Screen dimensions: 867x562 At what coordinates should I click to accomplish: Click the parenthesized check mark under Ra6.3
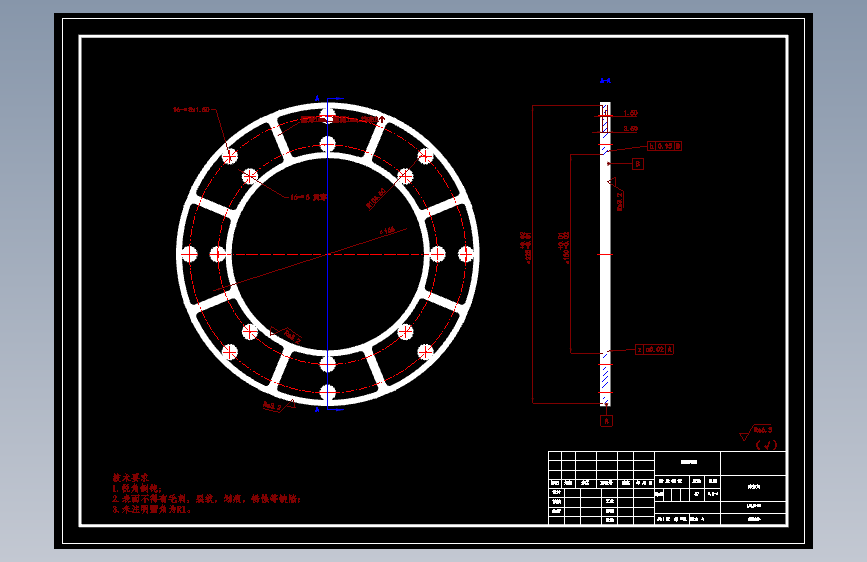(766, 445)
